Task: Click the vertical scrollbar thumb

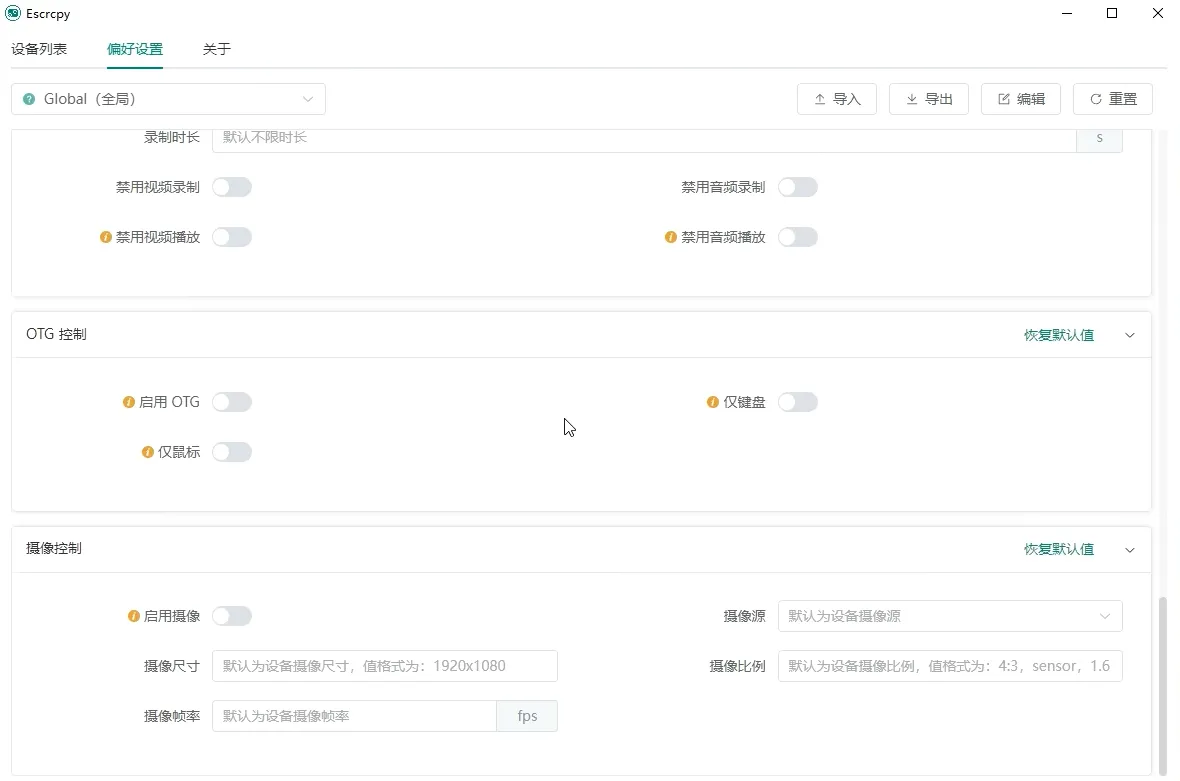Action: [1161, 684]
